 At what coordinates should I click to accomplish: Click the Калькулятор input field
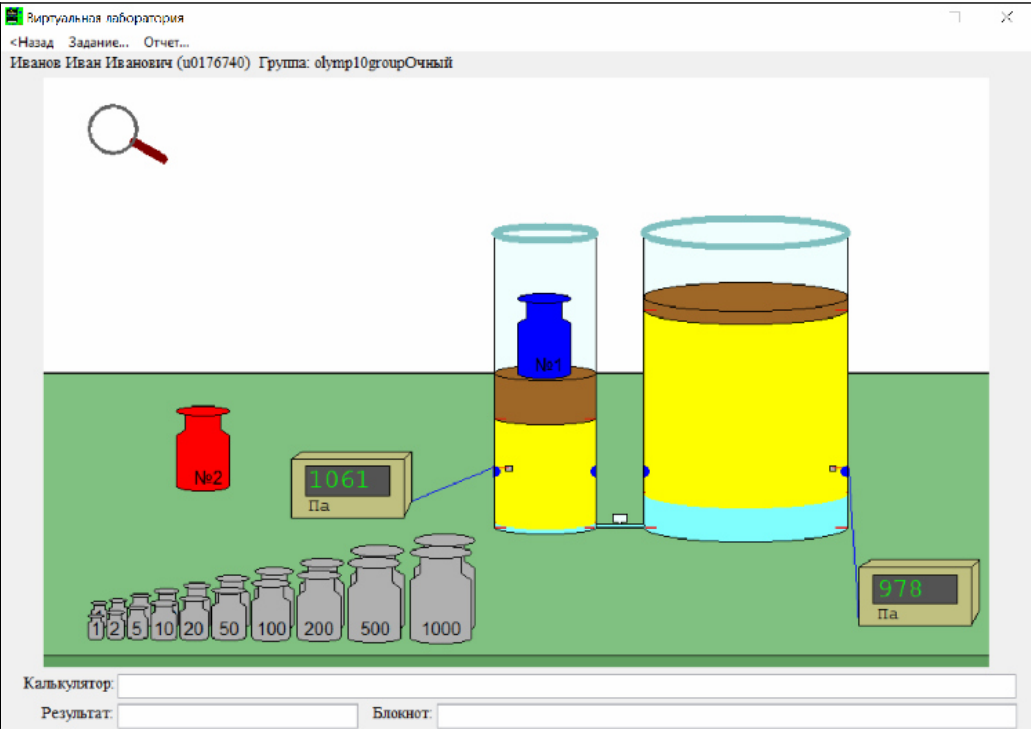(x=567, y=686)
